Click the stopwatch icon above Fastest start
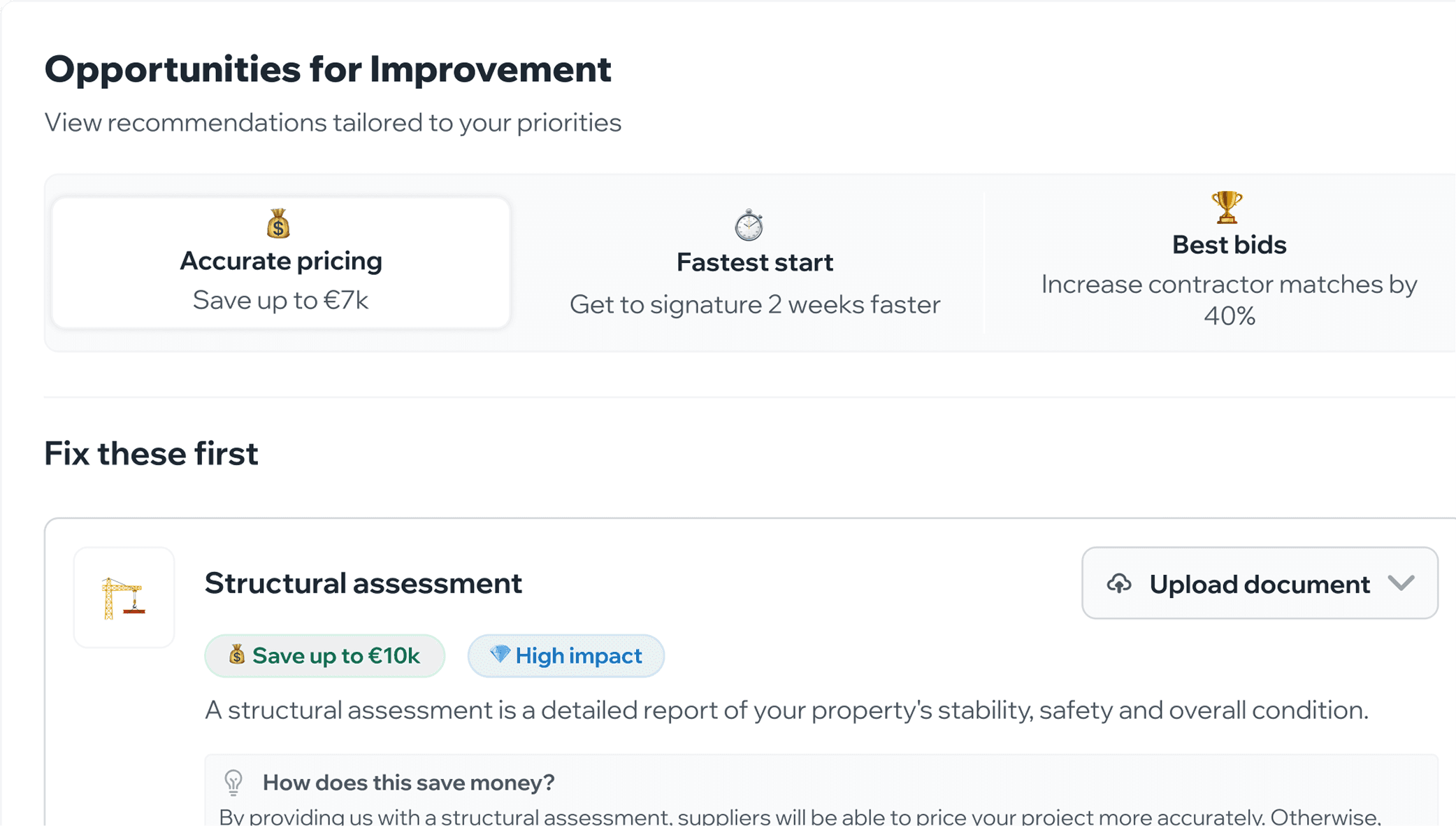1456x826 pixels. click(x=749, y=225)
